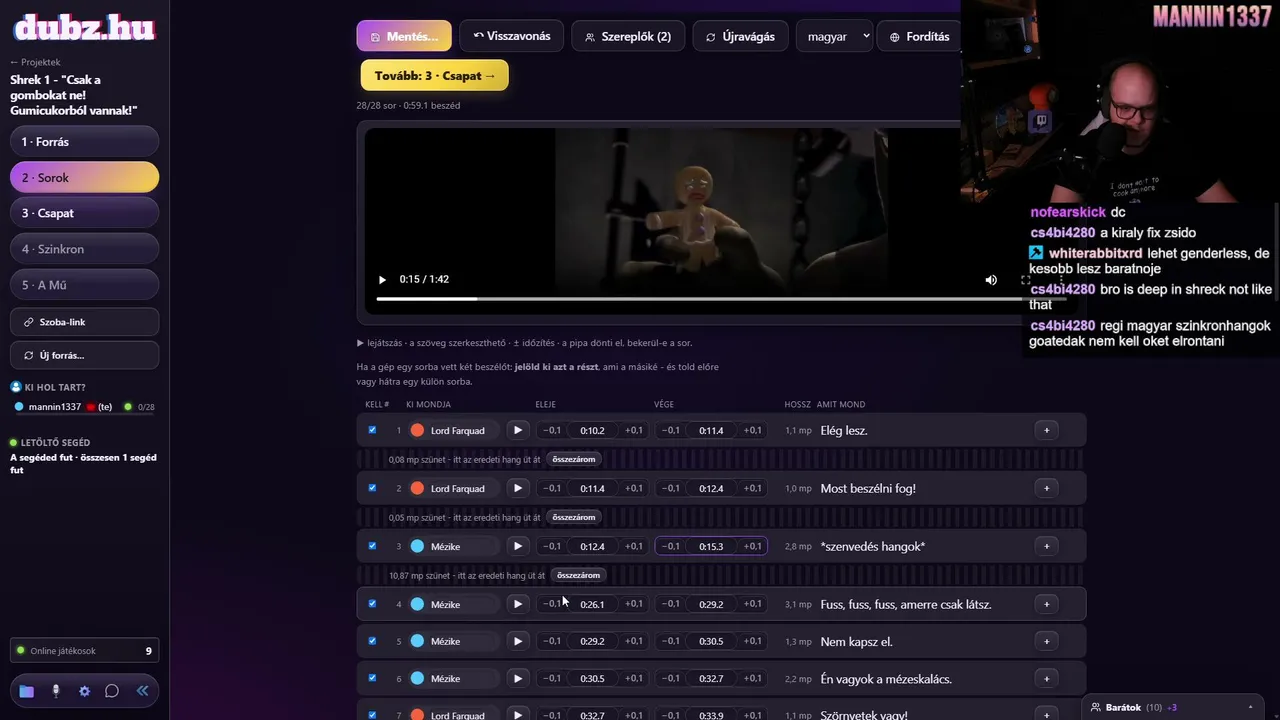
Task: Play the Shrek video preview
Action: 382,280
